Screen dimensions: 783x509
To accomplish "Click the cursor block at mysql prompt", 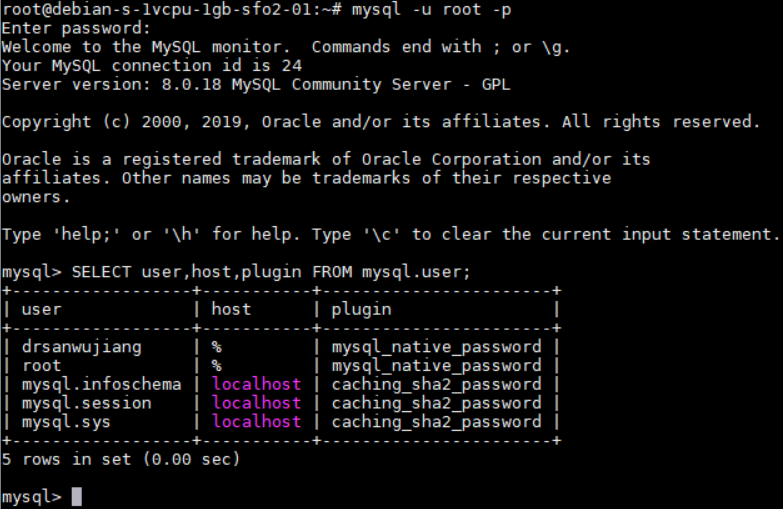I will [76, 497].
